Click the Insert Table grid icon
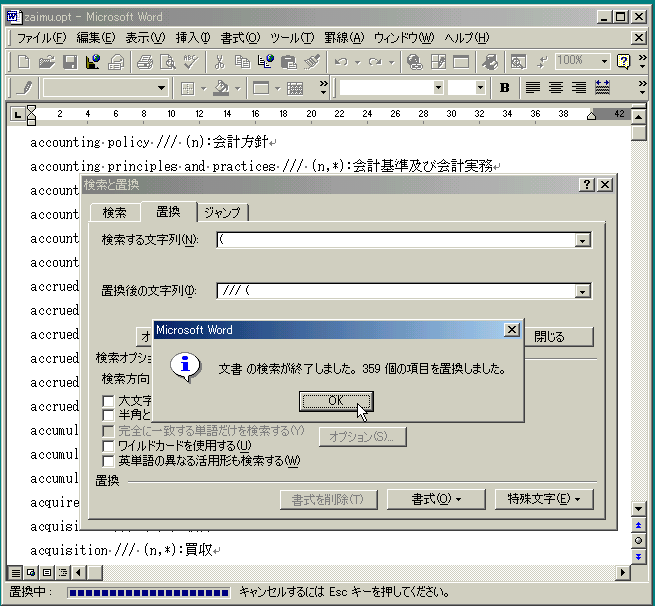The height and width of the screenshot is (606, 655). 295,88
